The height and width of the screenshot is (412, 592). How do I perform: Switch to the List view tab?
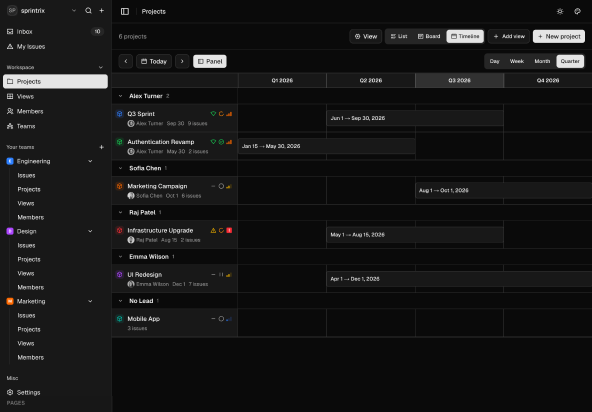(399, 36)
